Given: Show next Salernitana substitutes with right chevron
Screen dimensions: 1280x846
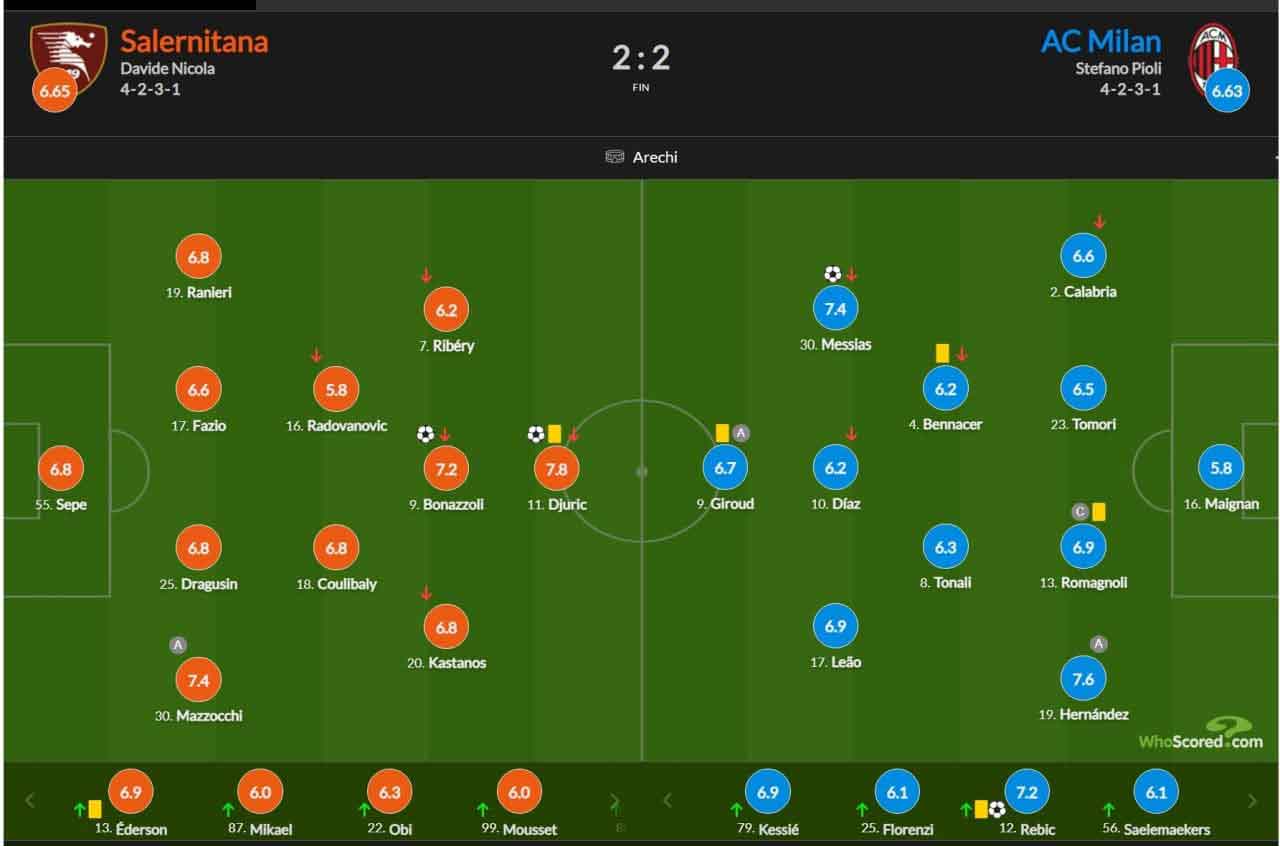Looking at the screenshot, I should (x=614, y=800).
